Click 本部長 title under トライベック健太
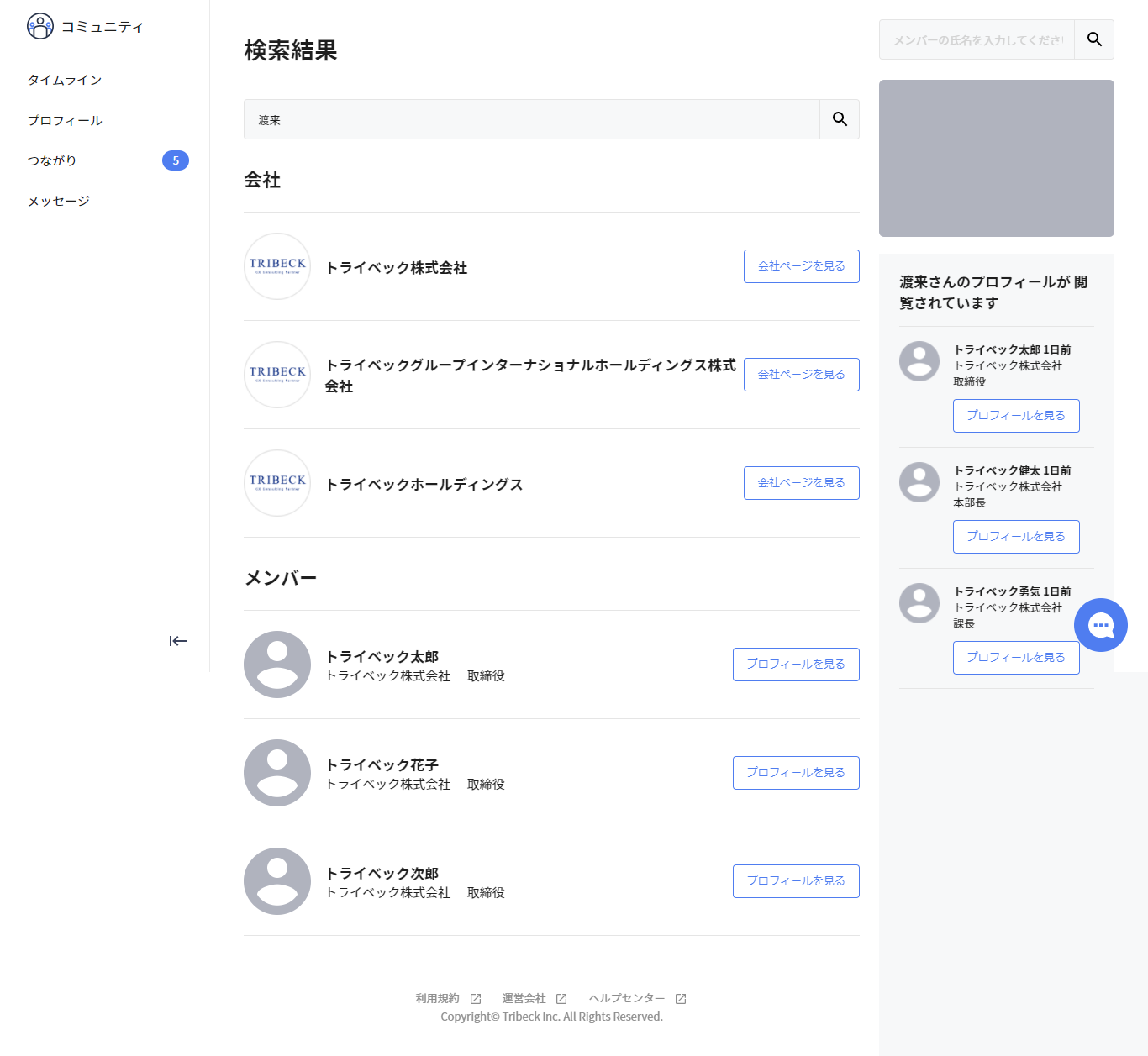The height and width of the screenshot is (1056, 1148). click(x=970, y=502)
